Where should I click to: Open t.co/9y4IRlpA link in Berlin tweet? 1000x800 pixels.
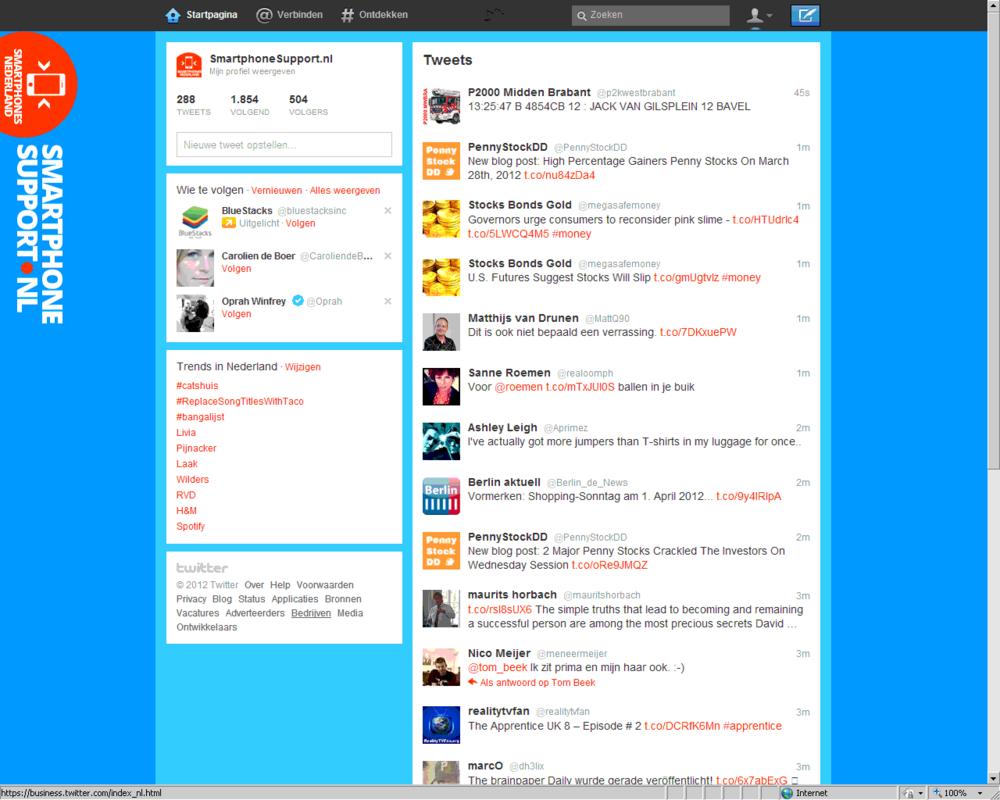pos(748,496)
